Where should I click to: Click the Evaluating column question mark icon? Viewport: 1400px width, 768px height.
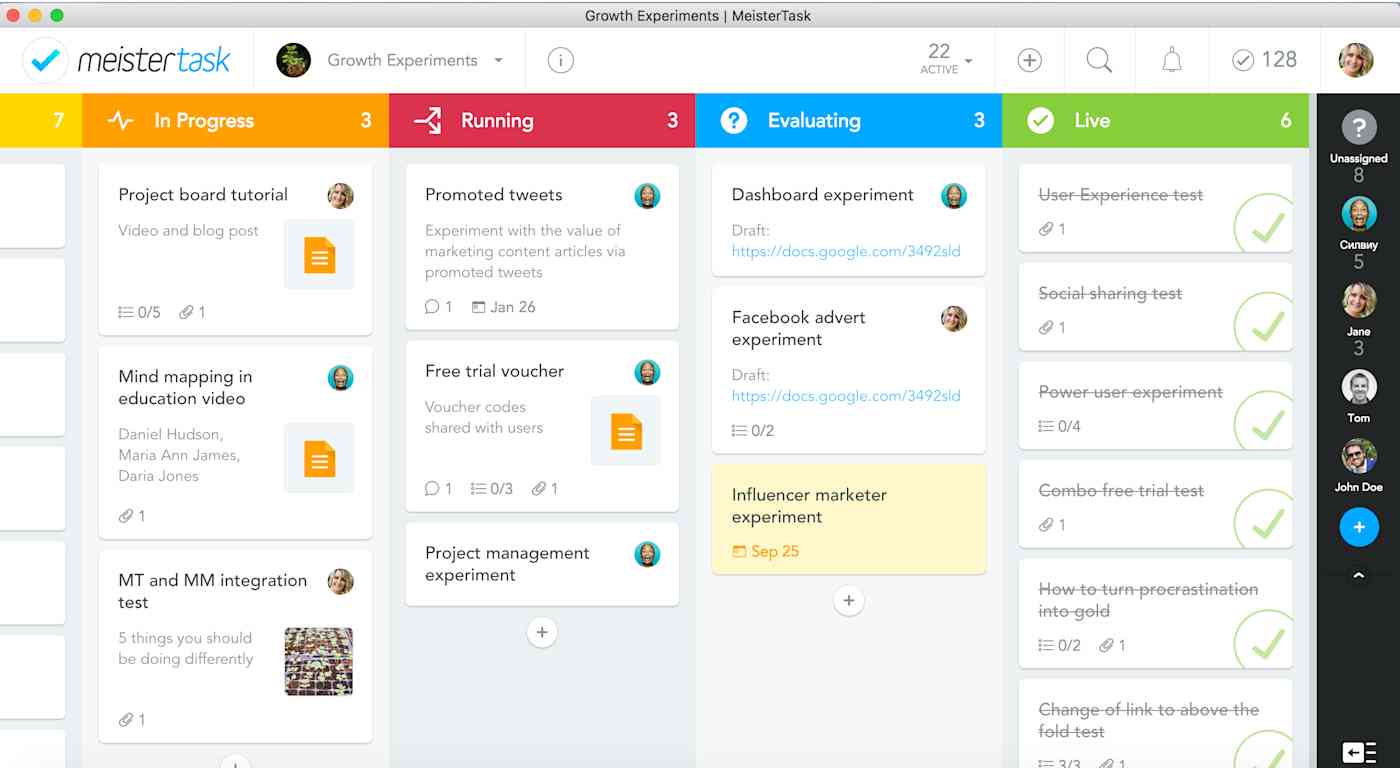click(x=733, y=120)
